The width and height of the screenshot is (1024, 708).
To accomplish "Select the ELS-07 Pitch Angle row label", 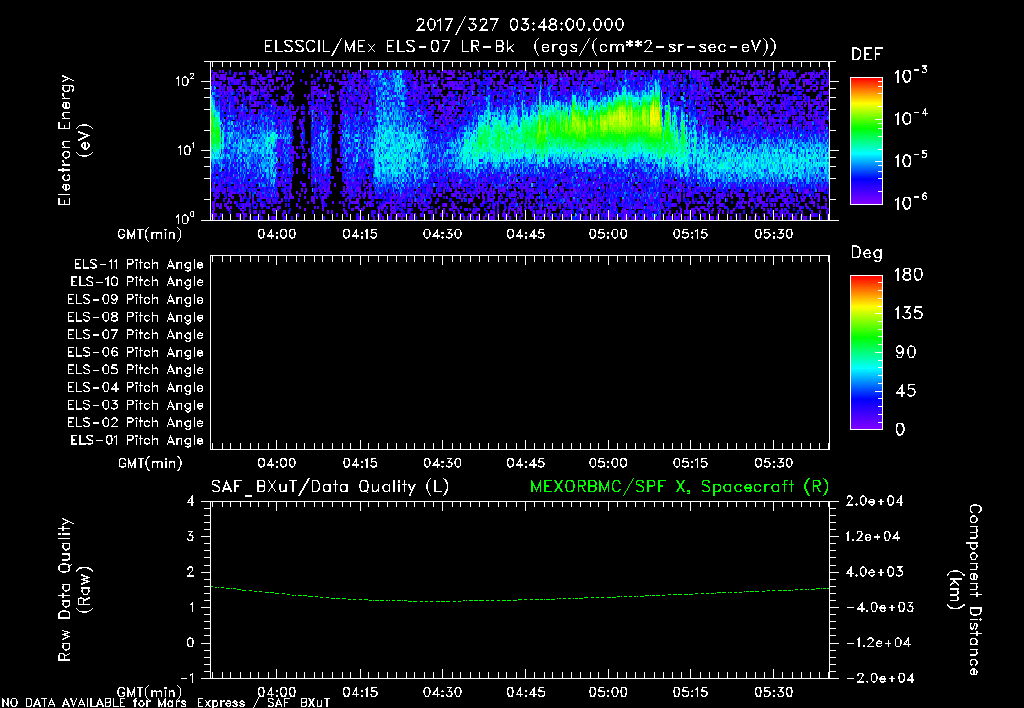I will (136, 334).
